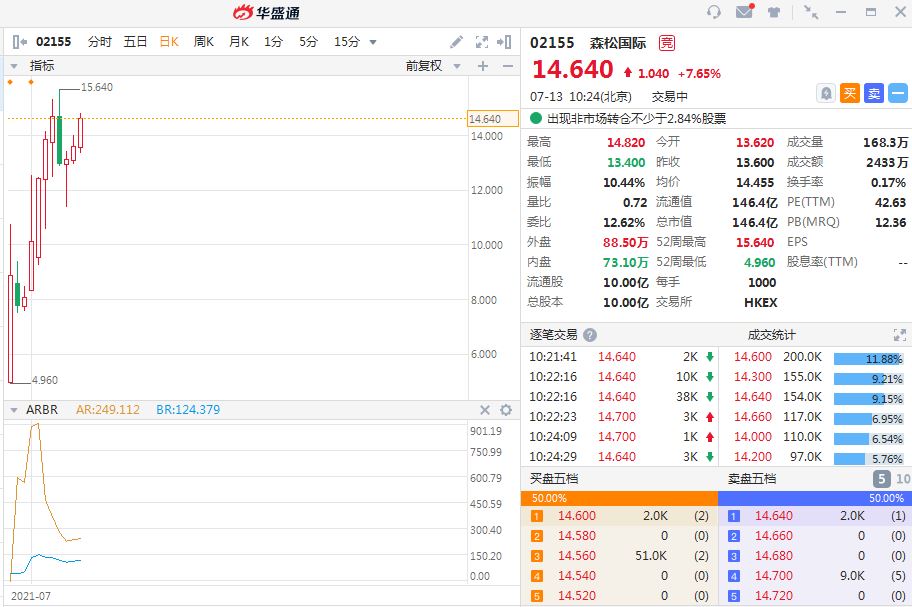
Task: Select the pencil drawing tool
Action: click(457, 42)
